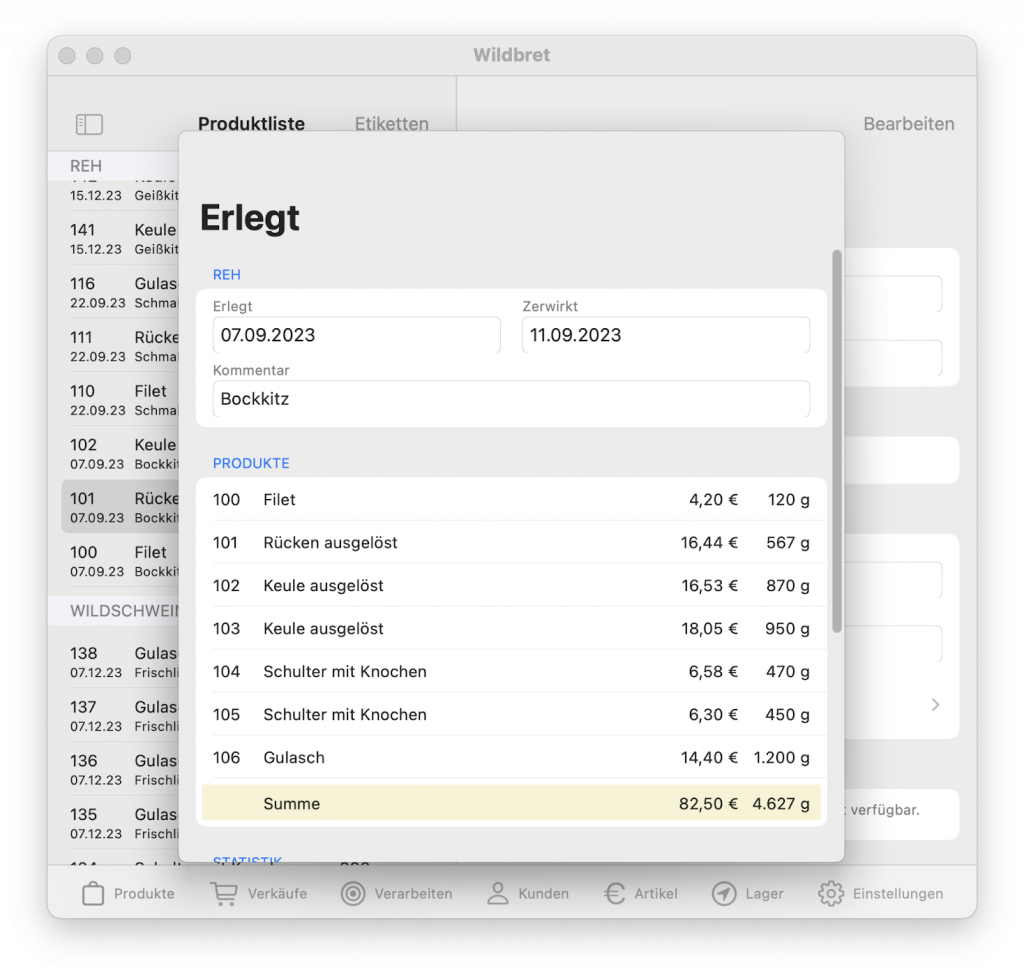Open the Produkte shopping bag tab
This screenshot has width=1024, height=977.
(128, 893)
